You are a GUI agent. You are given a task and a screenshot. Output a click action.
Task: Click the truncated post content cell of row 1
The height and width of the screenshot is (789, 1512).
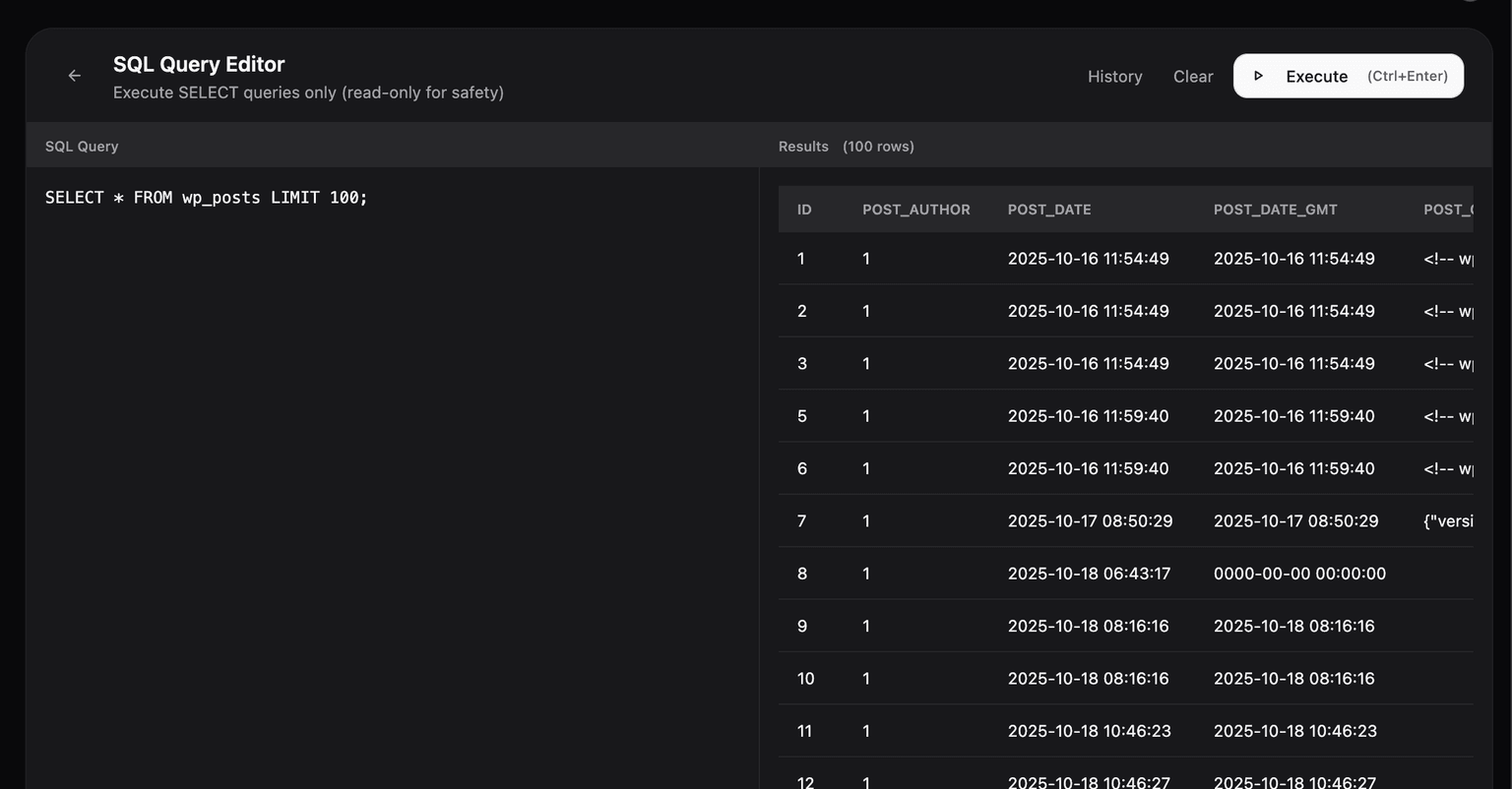(x=1447, y=258)
